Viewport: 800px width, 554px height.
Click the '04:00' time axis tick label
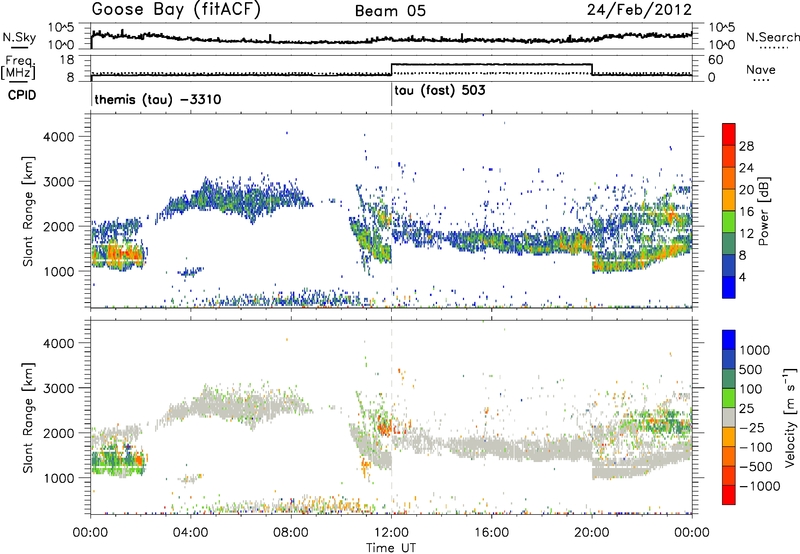tap(190, 533)
